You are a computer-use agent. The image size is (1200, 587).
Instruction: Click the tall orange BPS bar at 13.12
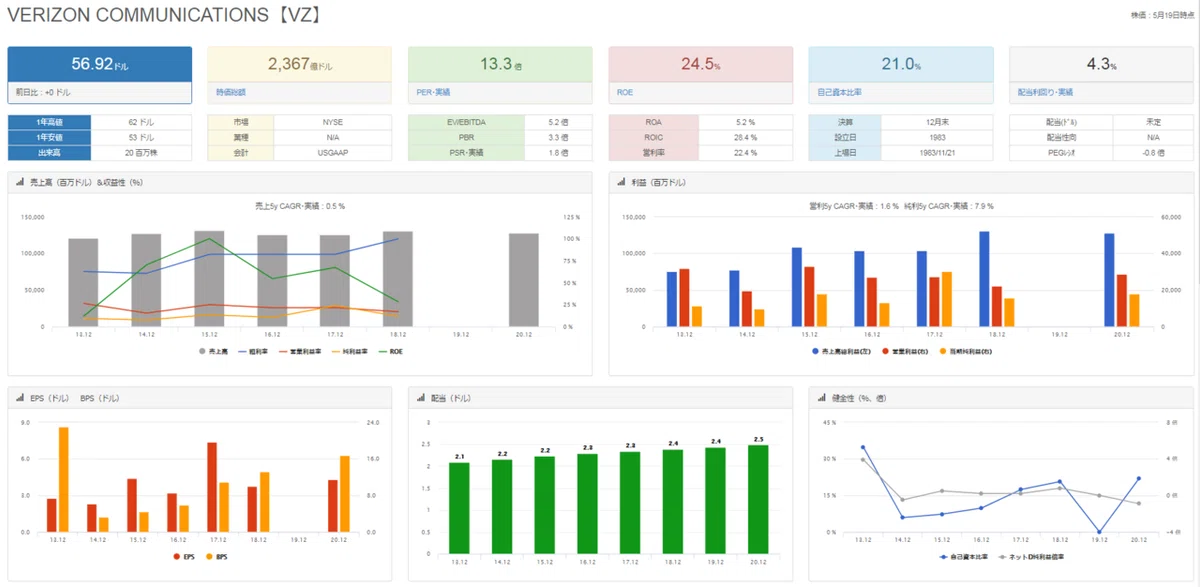(64, 479)
